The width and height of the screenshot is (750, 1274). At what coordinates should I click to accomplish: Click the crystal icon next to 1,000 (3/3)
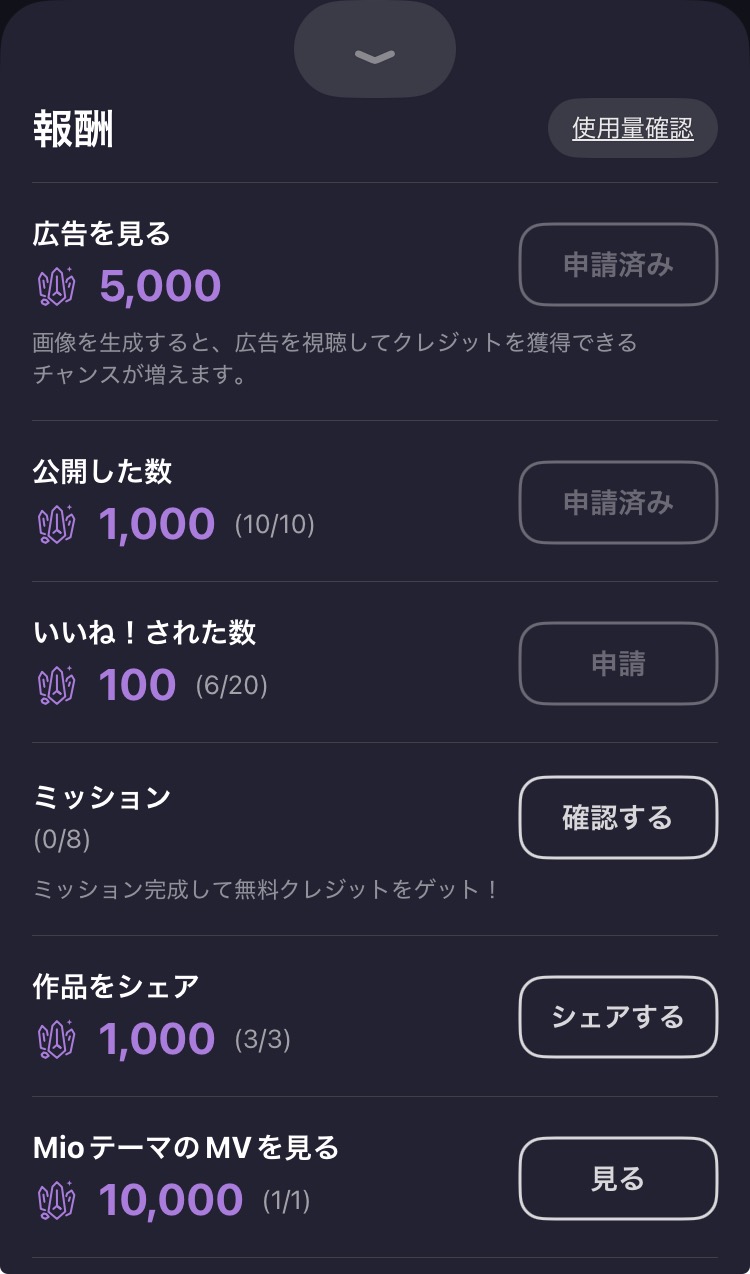[57, 1040]
